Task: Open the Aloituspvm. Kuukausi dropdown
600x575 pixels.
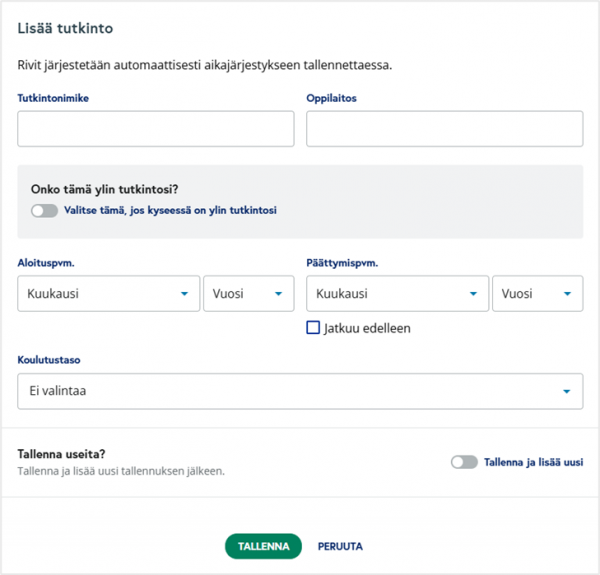Action: (x=109, y=293)
